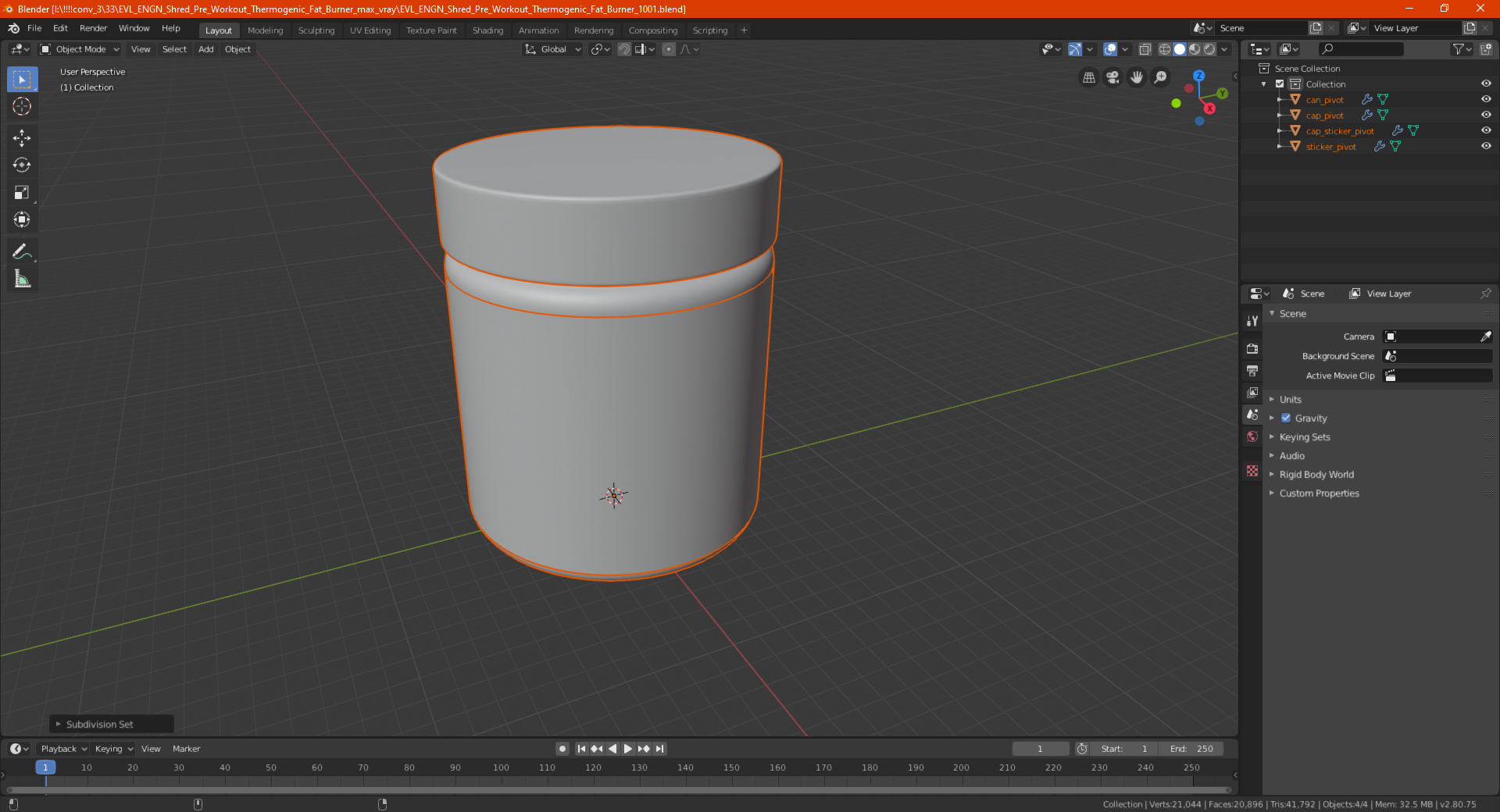1500x812 pixels.
Task: Hide sticker_pivot using its eye icon
Action: coord(1486,146)
